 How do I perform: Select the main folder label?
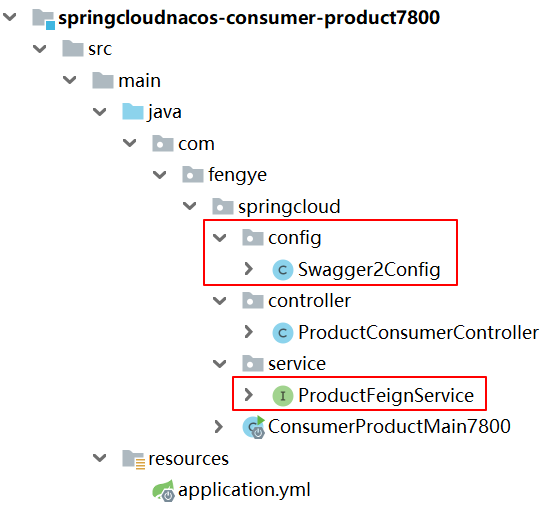point(140,81)
